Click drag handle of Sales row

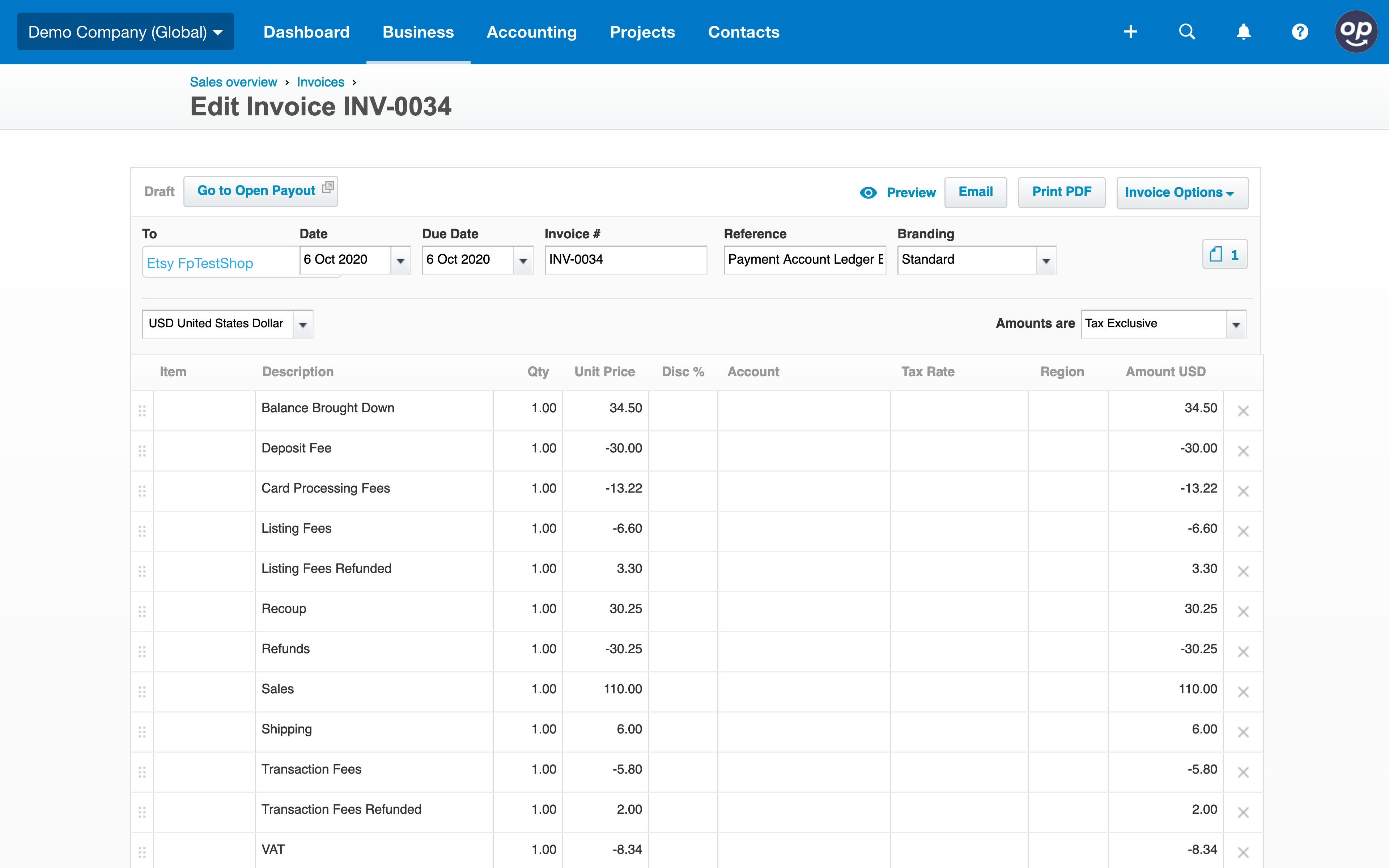pyautogui.click(x=143, y=692)
